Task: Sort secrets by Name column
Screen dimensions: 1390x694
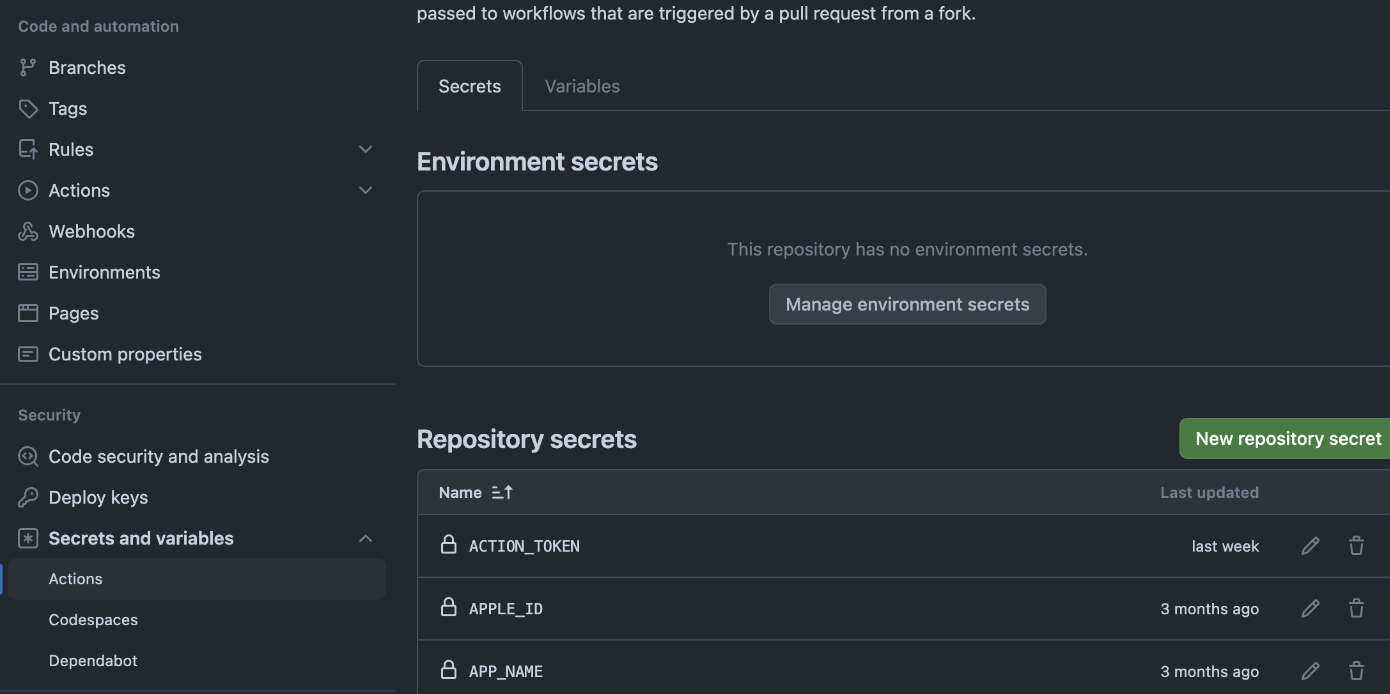Action: click(x=476, y=492)
